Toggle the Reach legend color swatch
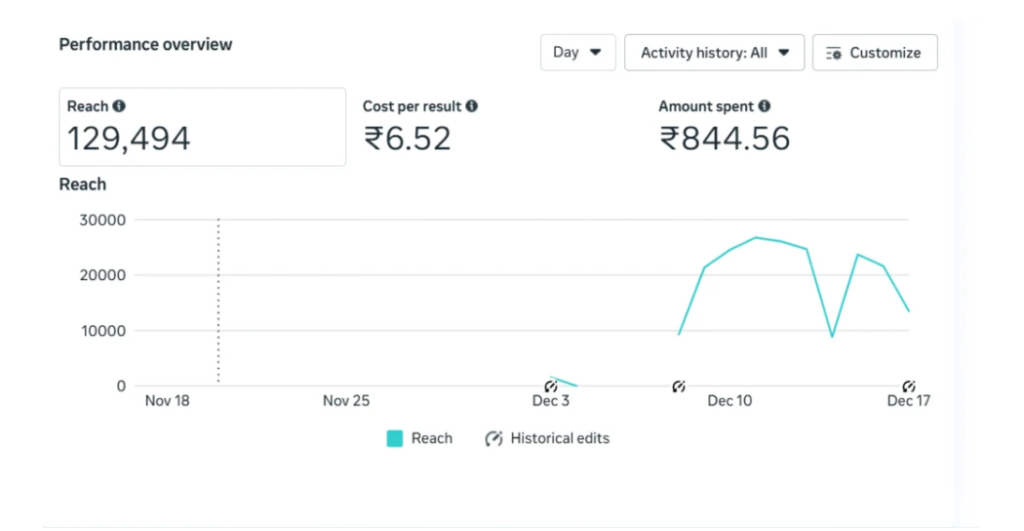Image resolution: width=1024 pixels, height=531 pixels. tap(395, 438)
